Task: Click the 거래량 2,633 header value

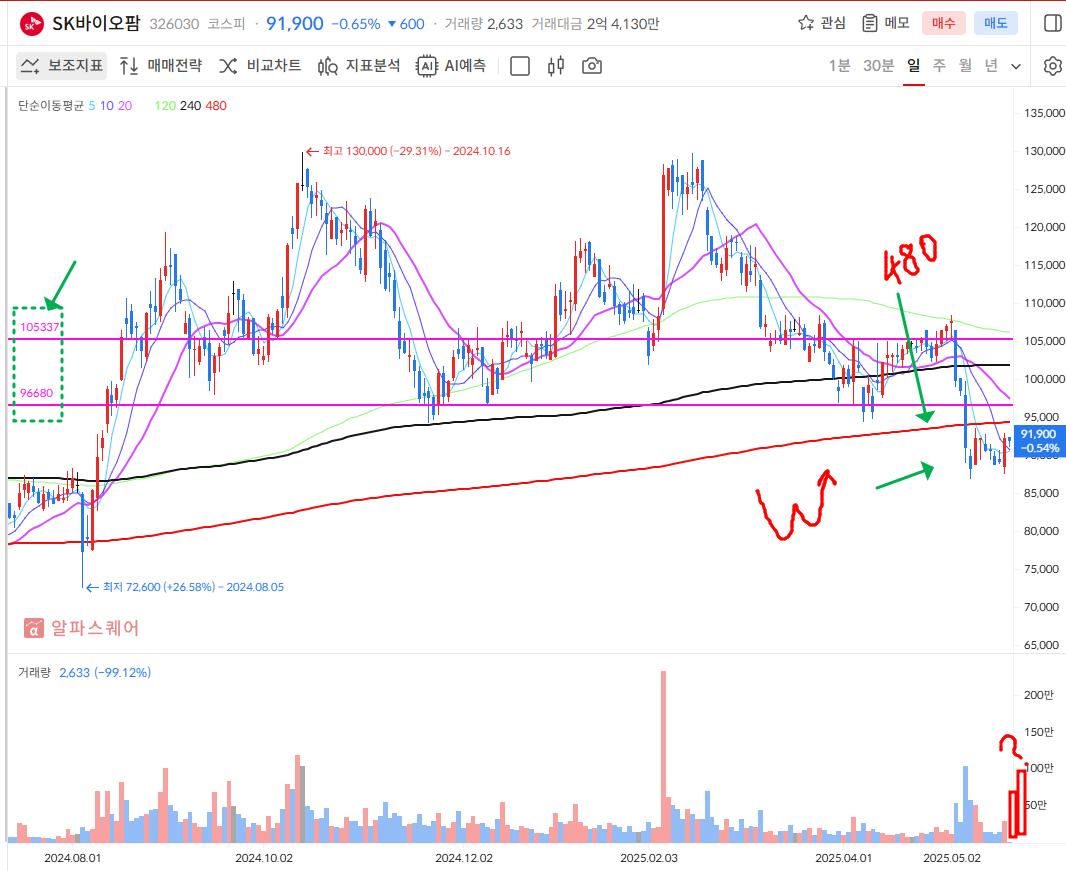Action: pos(483,24)
